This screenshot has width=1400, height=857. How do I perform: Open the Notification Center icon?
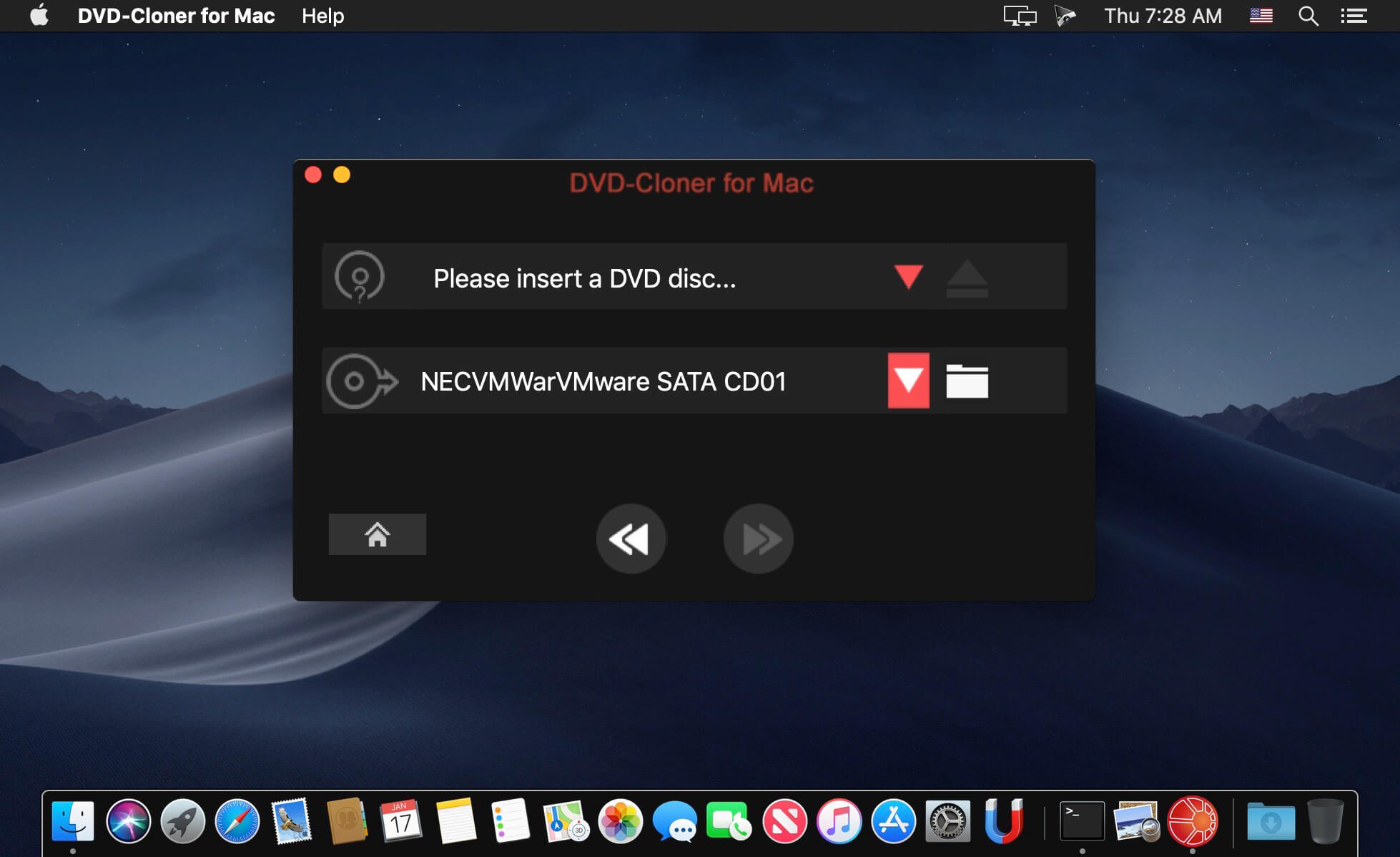pyautogui.click(x=1354, y=16)
